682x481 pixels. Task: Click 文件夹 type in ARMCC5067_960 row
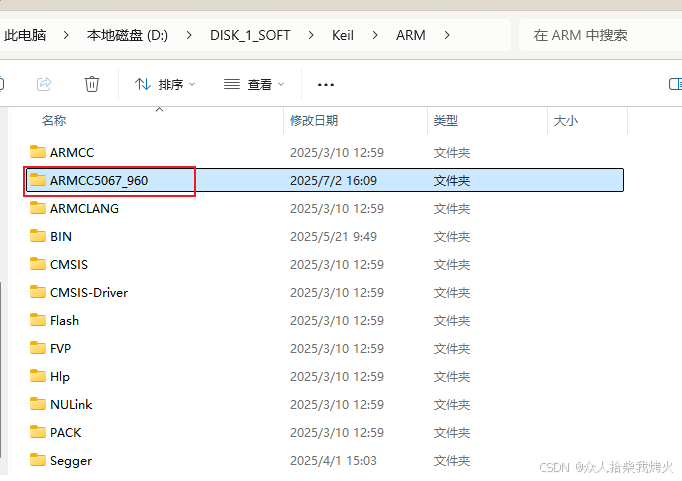pyautogui.click(x=451, y=180)
